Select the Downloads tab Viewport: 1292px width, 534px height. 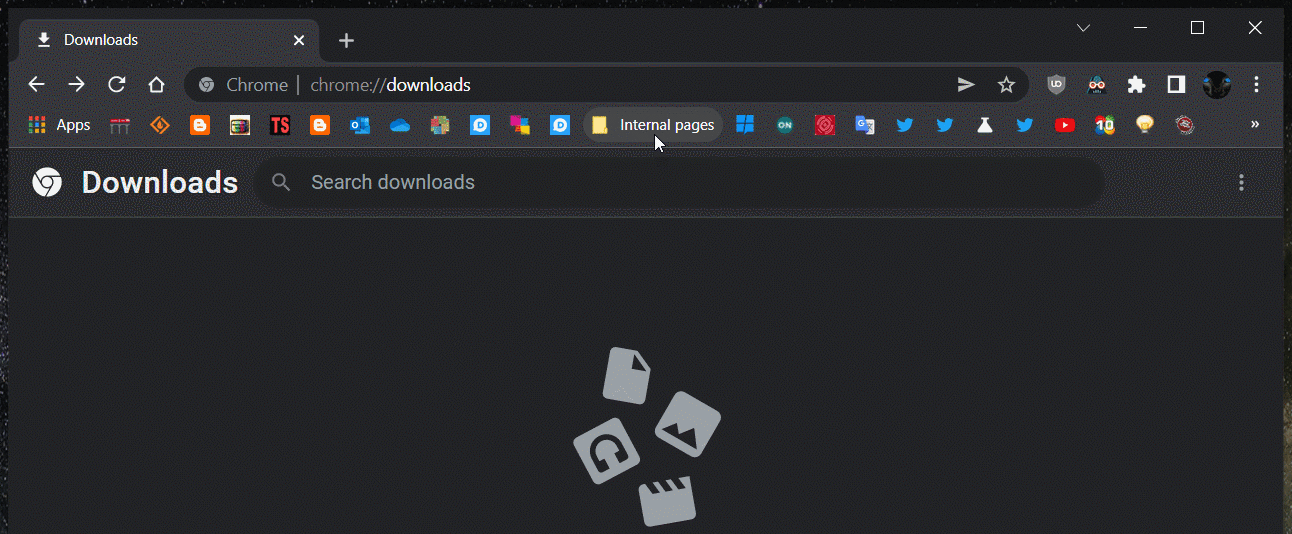(160, 40)
